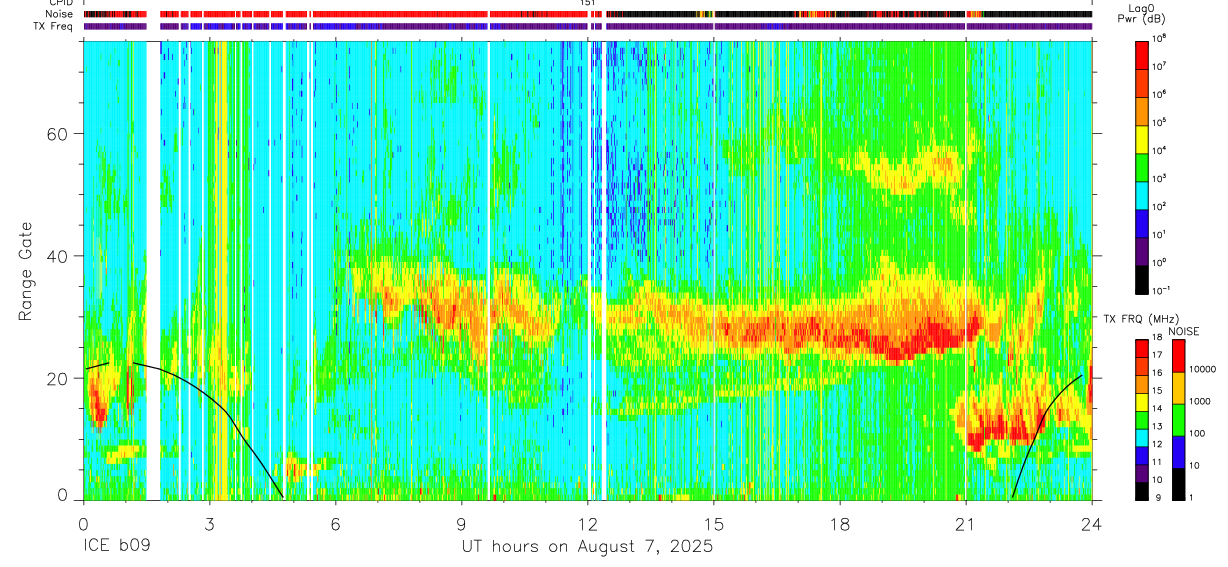This screenshot has height=567, width=1228.
Task: Click the purple segment of TX FRQ colorbar
Action: [1141, 473]
